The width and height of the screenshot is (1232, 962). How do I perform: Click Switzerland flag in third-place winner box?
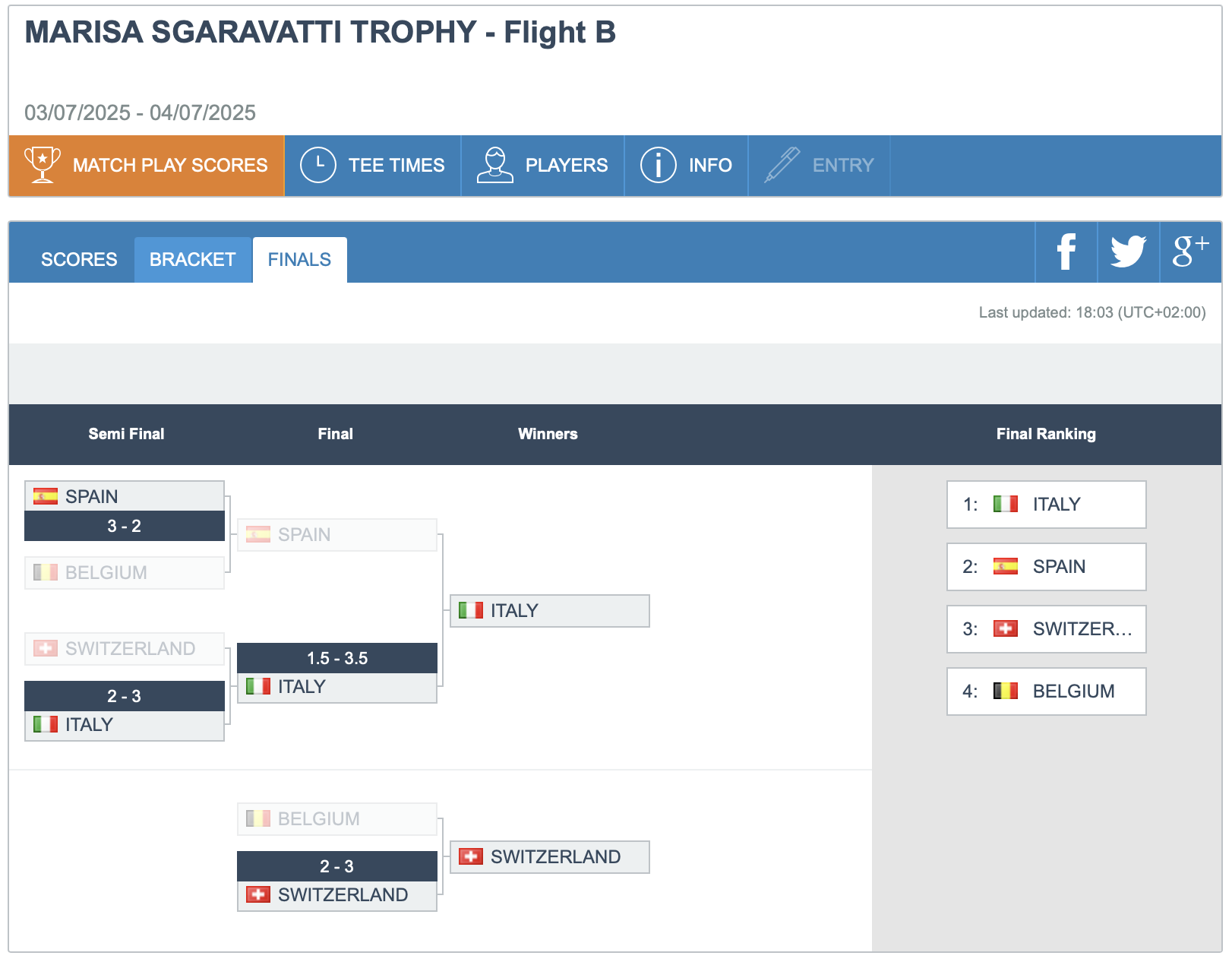(x=471, y=856)
